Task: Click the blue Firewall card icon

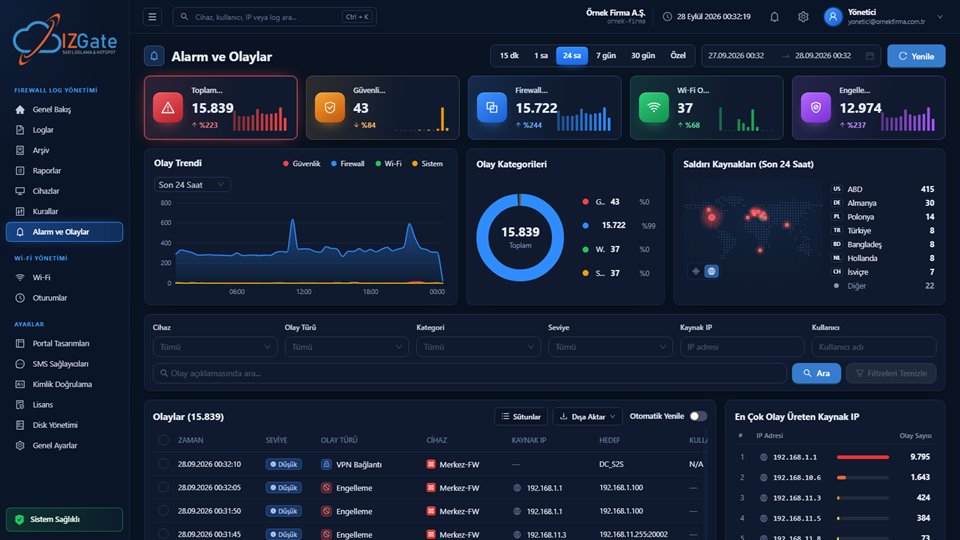Action: click(492, 108)
